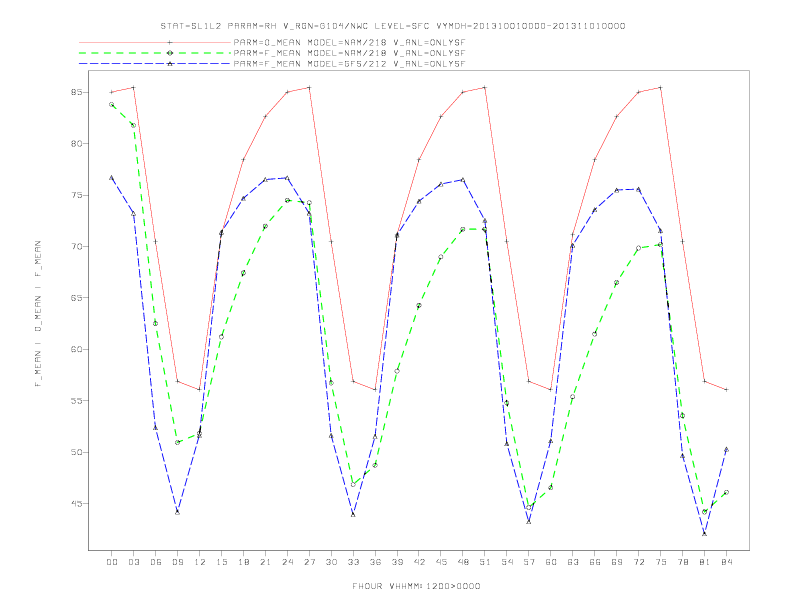Click y-axis tick label 85
Viewport: 792px width, 612px height.
pyautogui.click(x=76, y=92)
